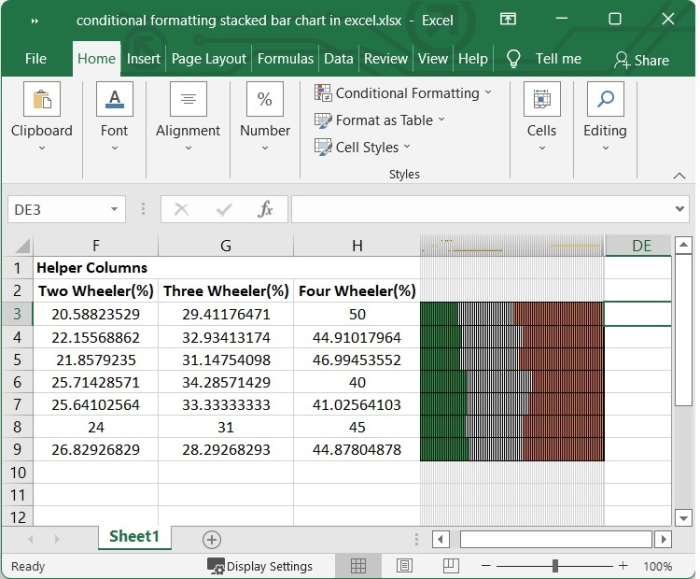Open the Editing search icon group
The image size is (700, 579).
coord(605,101)
